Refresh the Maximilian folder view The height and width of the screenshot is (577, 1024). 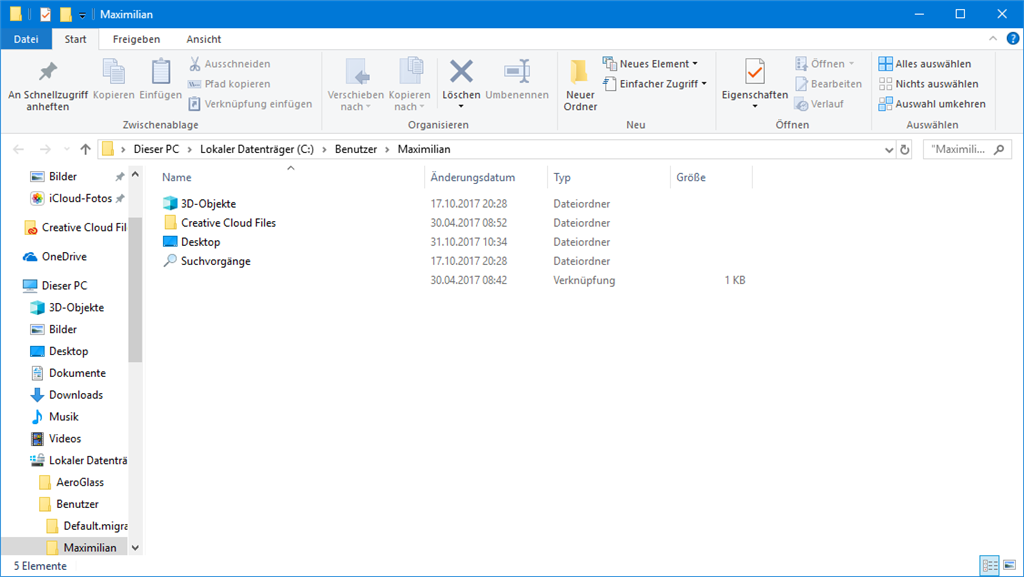(x=904, y=149)
